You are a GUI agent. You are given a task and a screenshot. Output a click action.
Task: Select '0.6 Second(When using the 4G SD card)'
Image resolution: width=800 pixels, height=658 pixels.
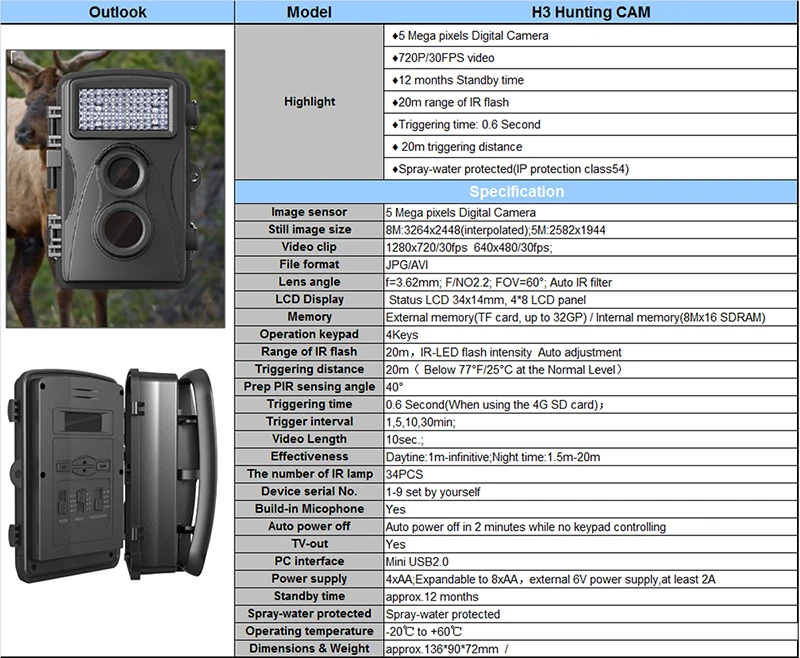click(x=492, y=405)
